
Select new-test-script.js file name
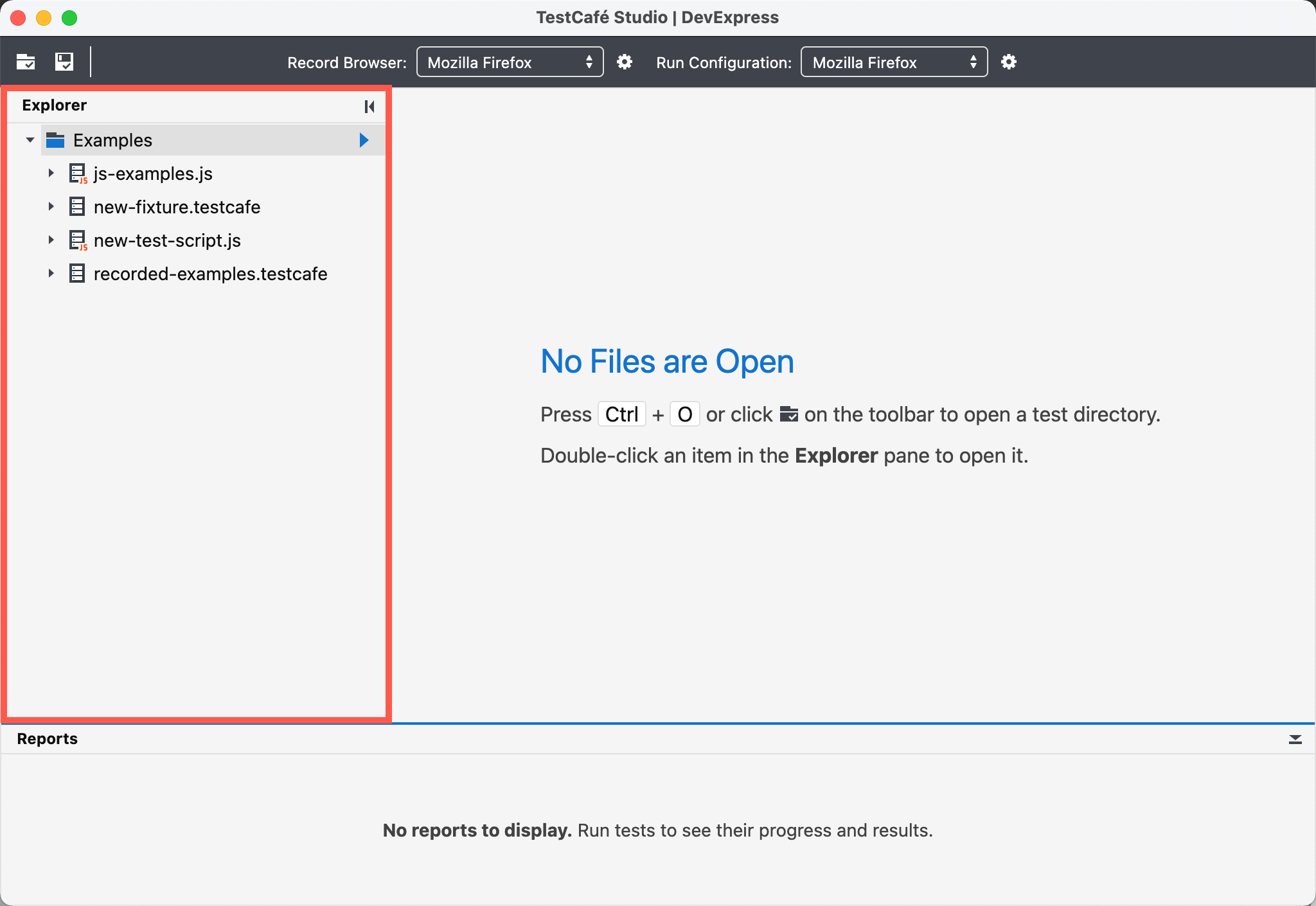(167, 240)
